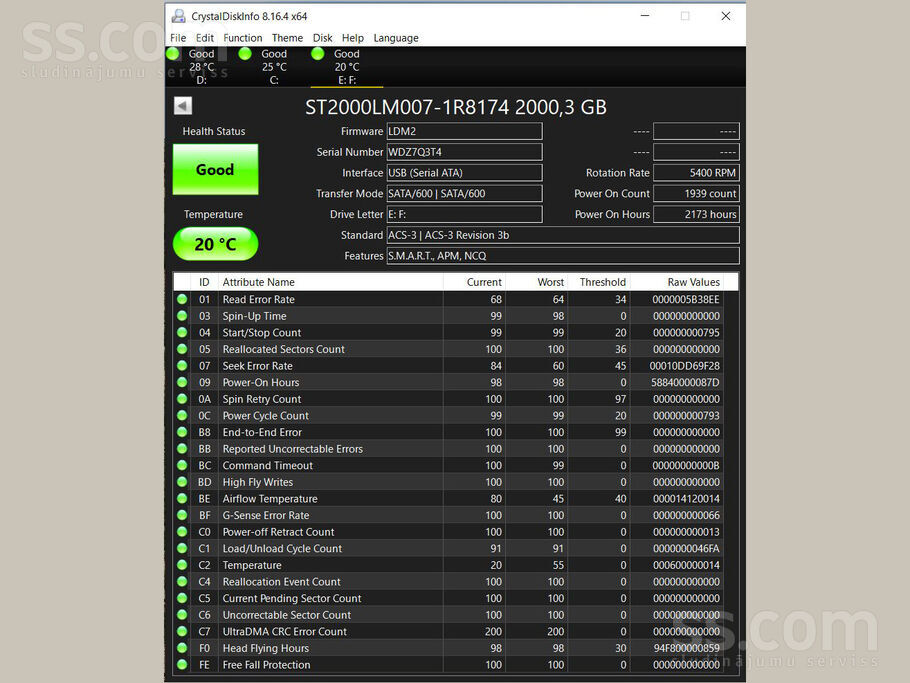Screen dimensions: 910x683
Task: Open the Help menu
Action: [352, 38]
